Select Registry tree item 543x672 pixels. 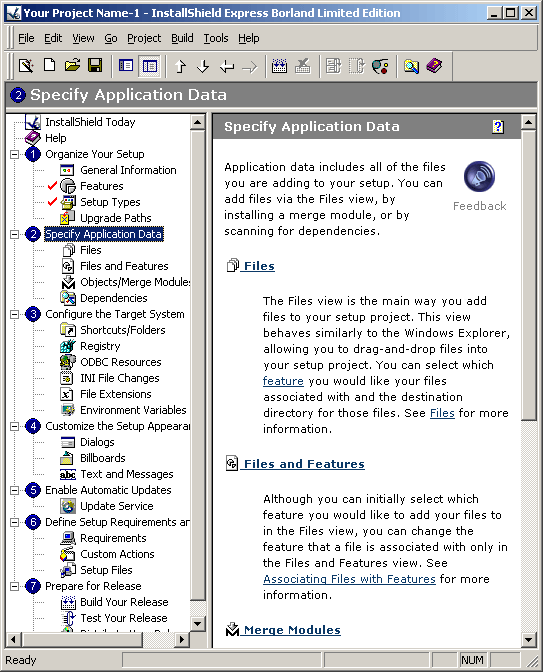100,346
